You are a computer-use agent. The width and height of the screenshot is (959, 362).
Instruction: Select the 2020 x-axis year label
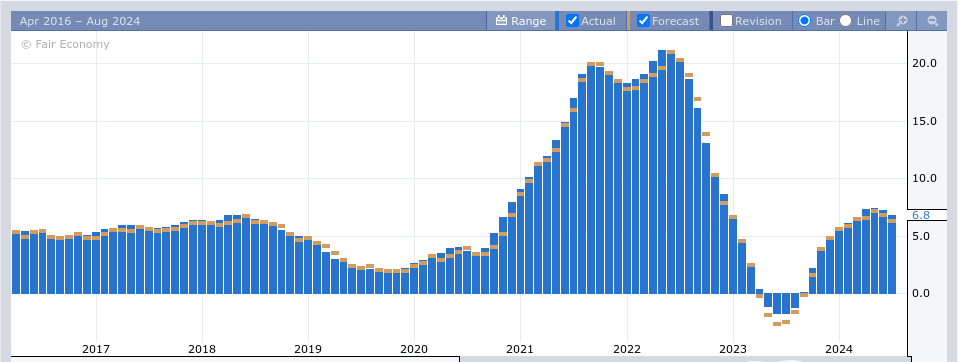pyautogui.click(x=414, y=349)
